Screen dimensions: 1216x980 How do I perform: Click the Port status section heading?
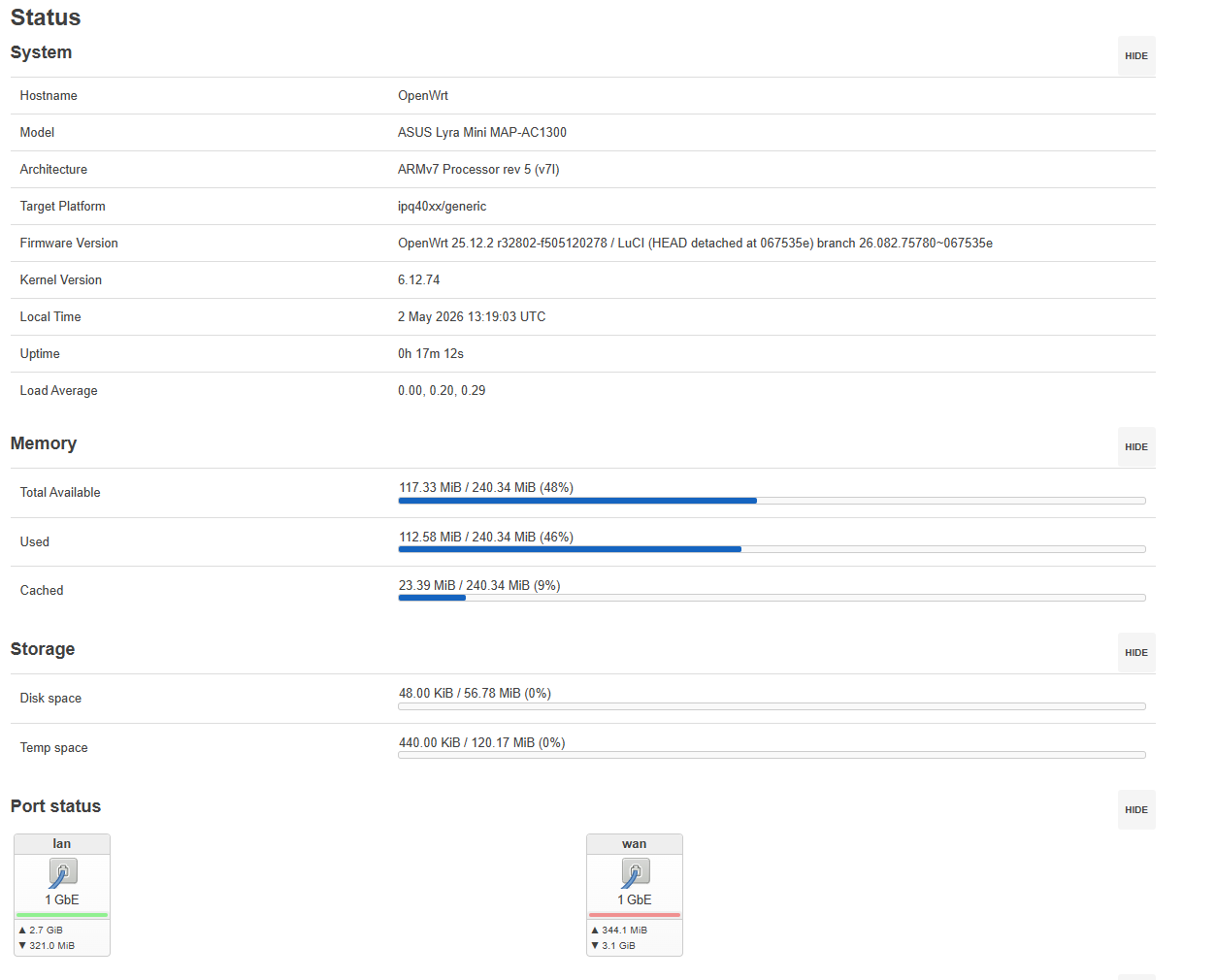pyautogui.click(x=55, y=806)
